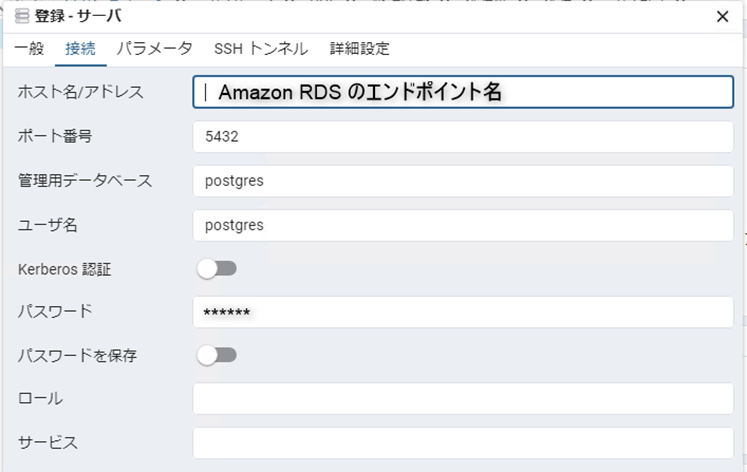
Task: Enable the パスワードを保存 switch
Action: (217, 355)
